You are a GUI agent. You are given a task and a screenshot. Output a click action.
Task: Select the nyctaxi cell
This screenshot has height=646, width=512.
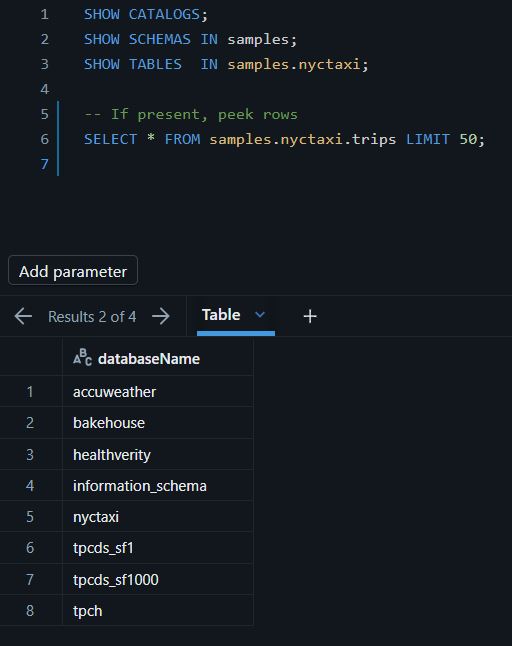158,517
